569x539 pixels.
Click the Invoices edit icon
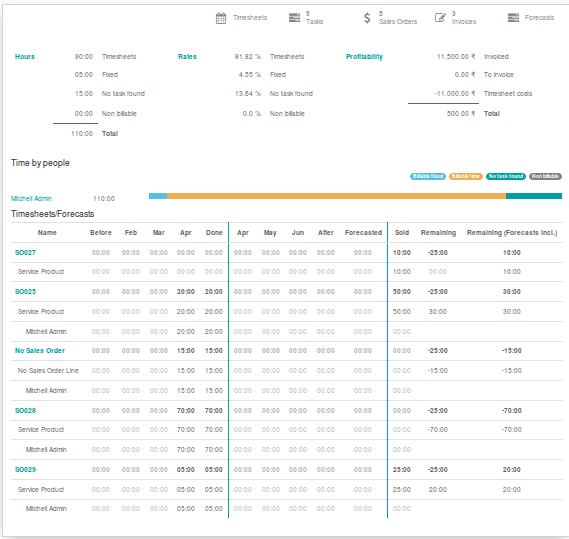tap(440, 17)
